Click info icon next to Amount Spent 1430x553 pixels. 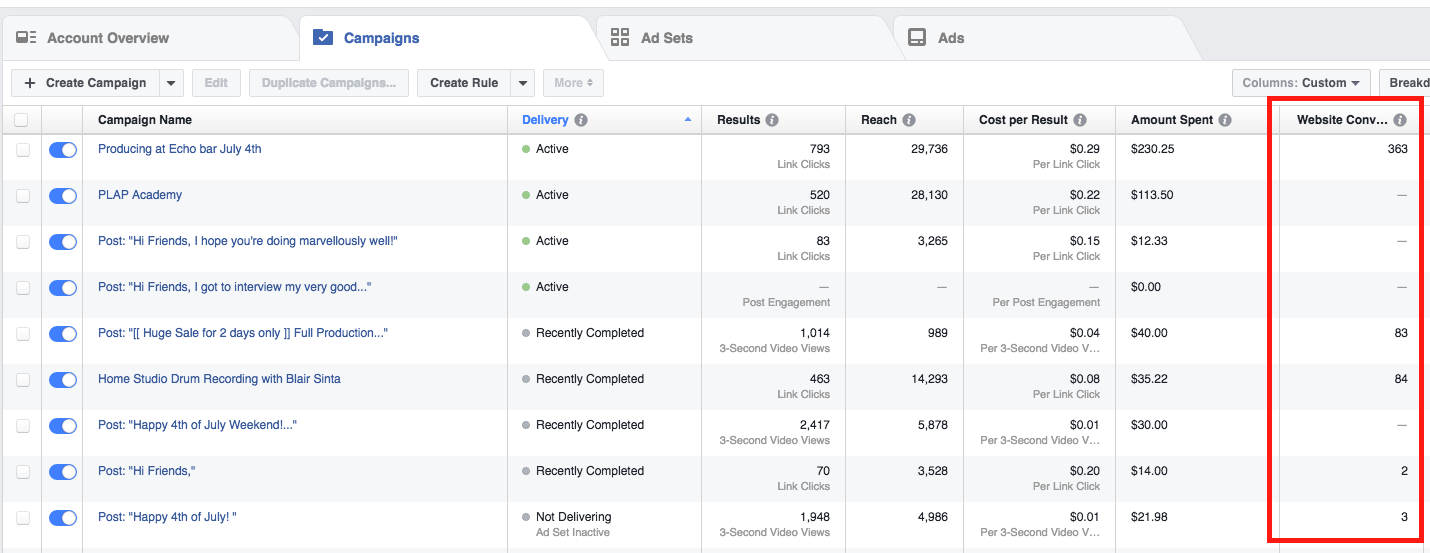coord(1225,120)
